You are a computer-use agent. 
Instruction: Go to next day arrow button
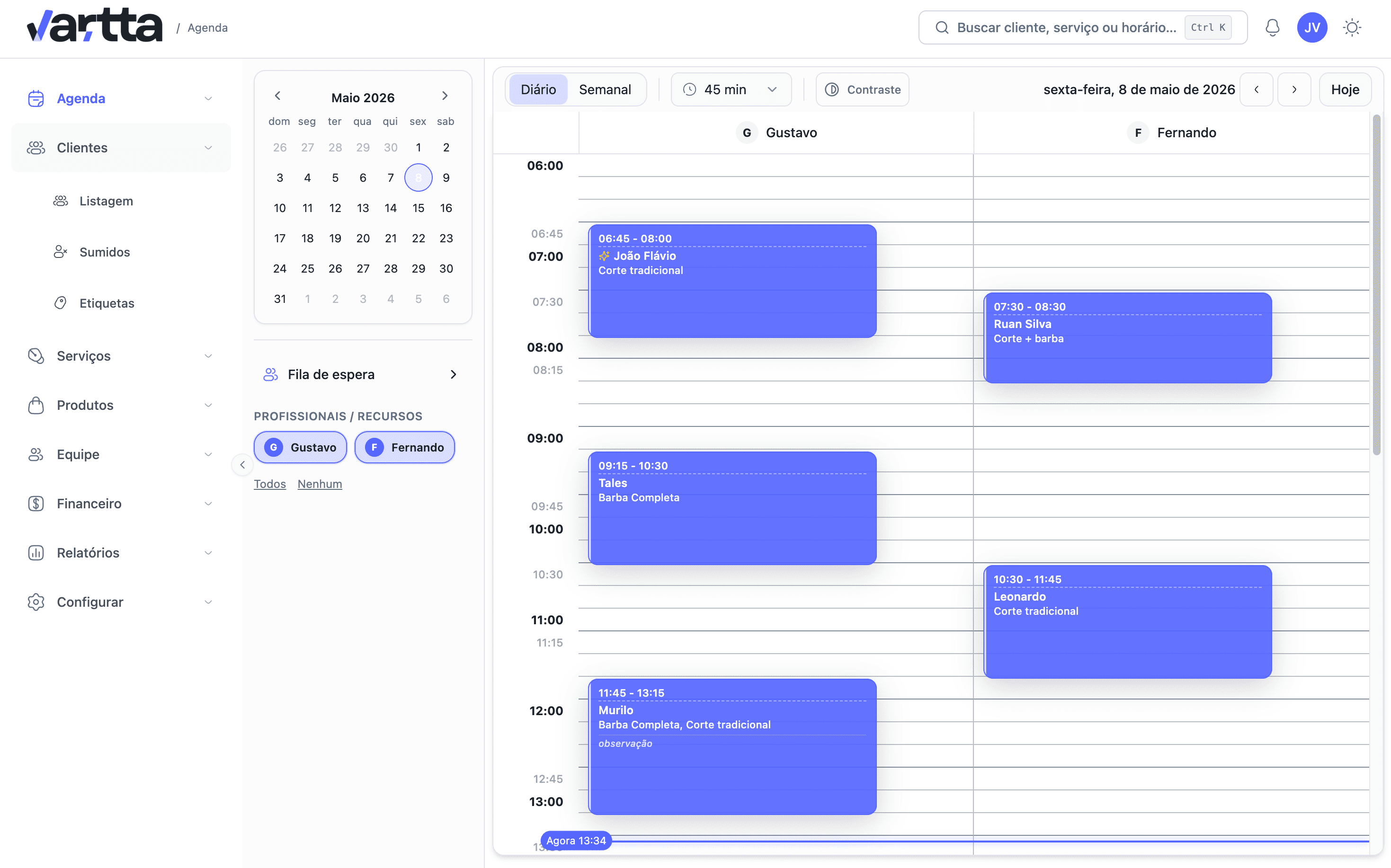click(x=1294, y=89)
